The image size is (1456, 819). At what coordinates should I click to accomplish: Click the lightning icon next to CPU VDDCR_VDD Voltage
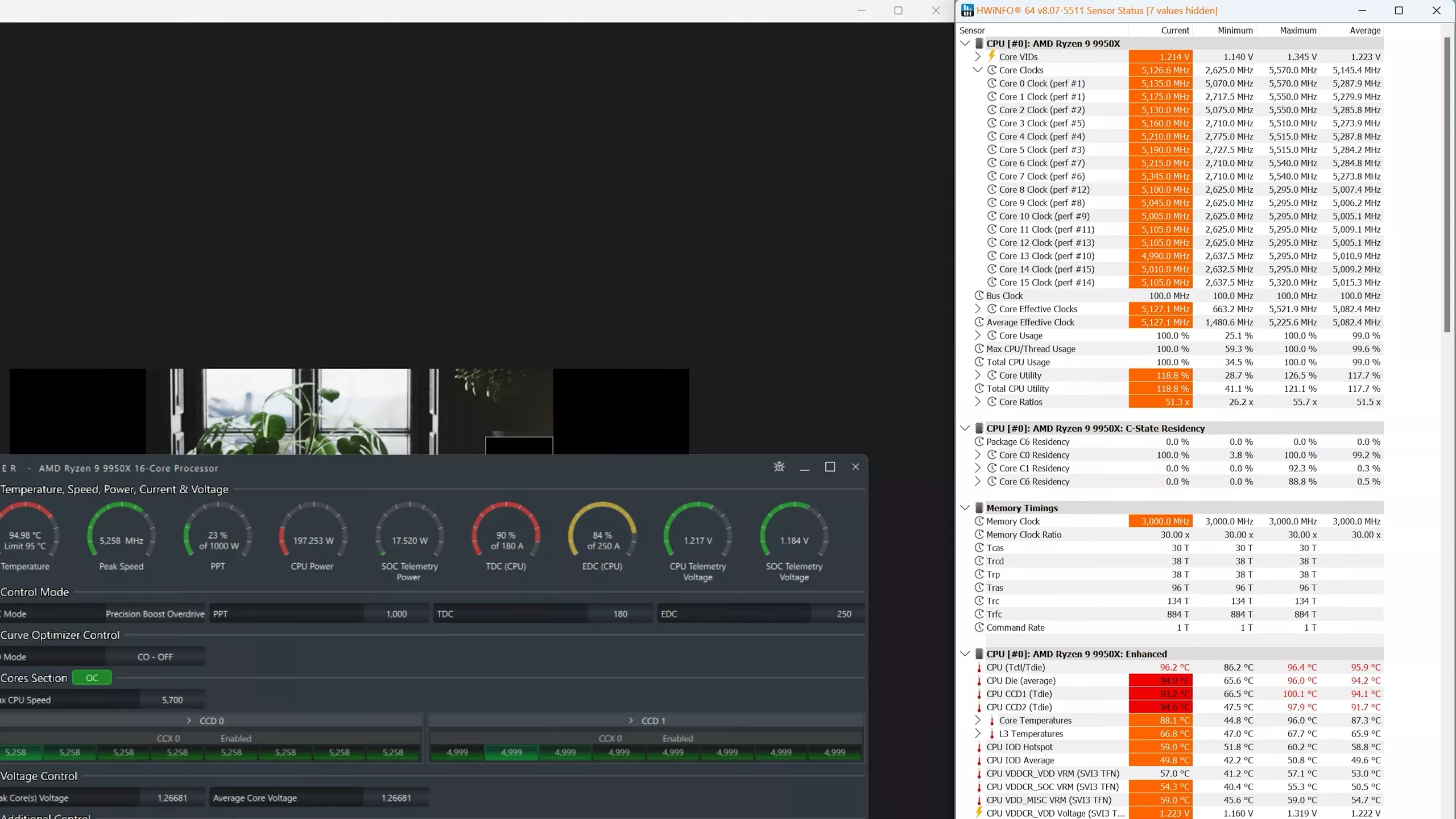click(979, 813)
